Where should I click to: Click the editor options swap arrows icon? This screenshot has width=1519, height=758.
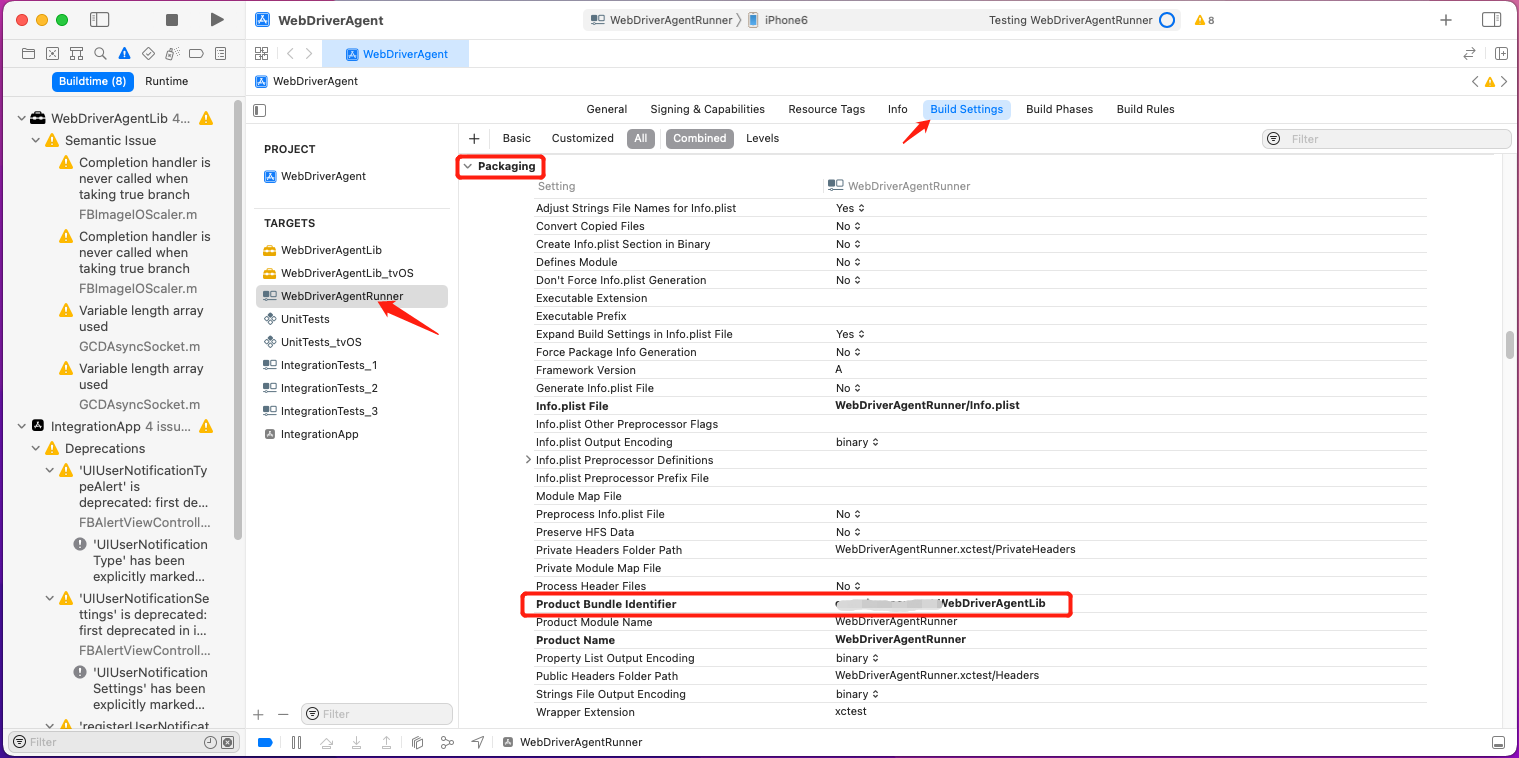[x=1469, y=54]
